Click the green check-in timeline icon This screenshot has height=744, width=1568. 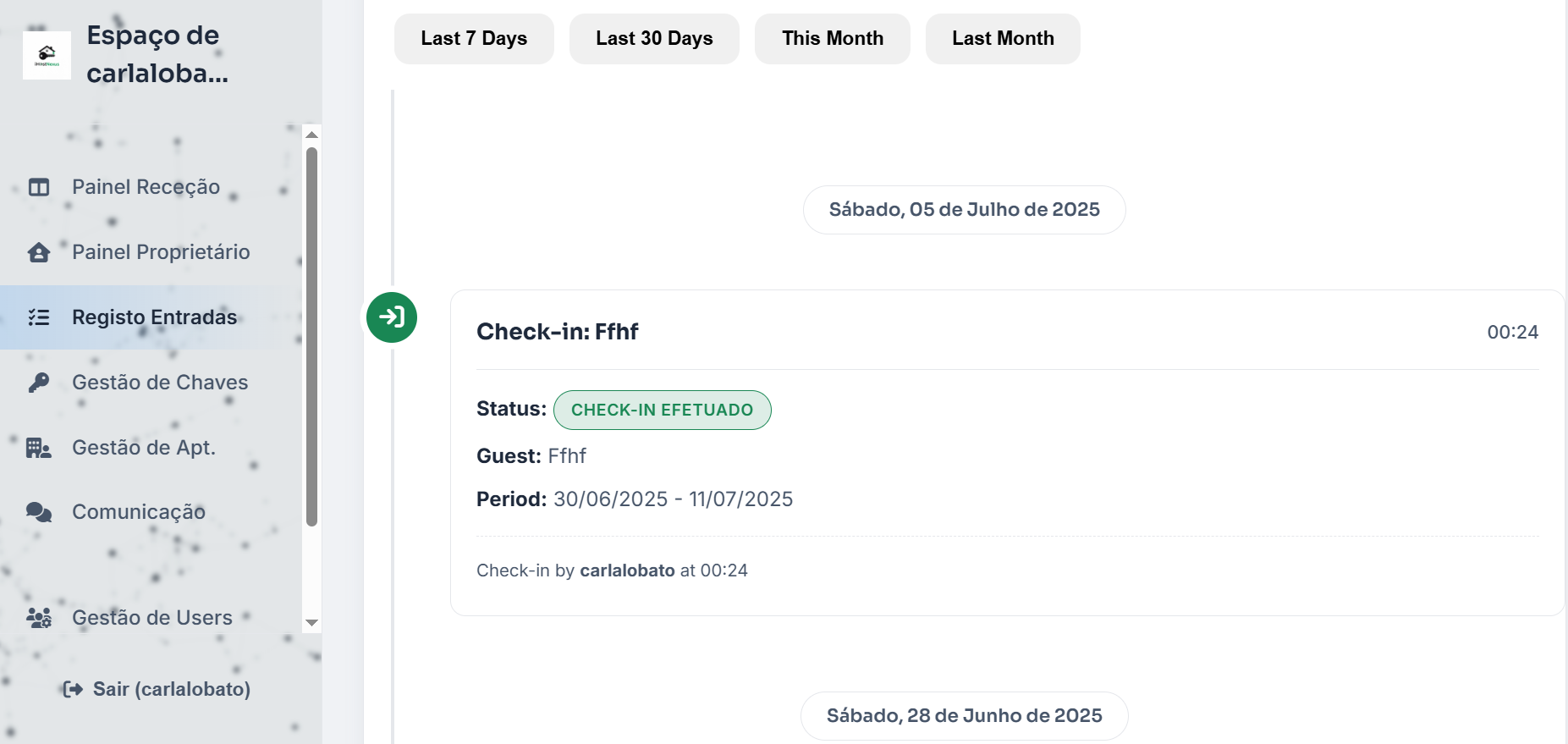392,317
